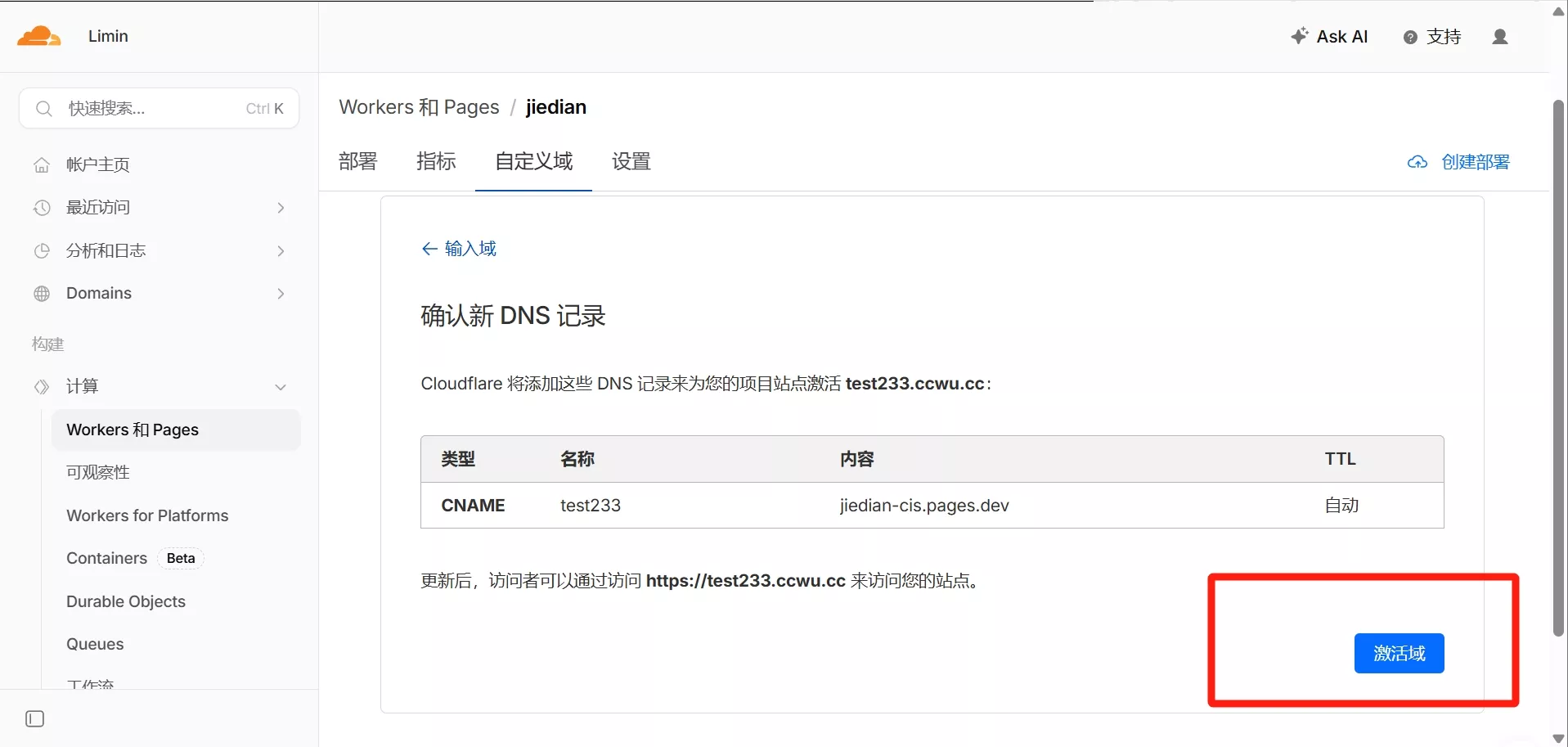Click the CNAME type cell
This screenshot has height=747, width=1568.
click(473, 506)
